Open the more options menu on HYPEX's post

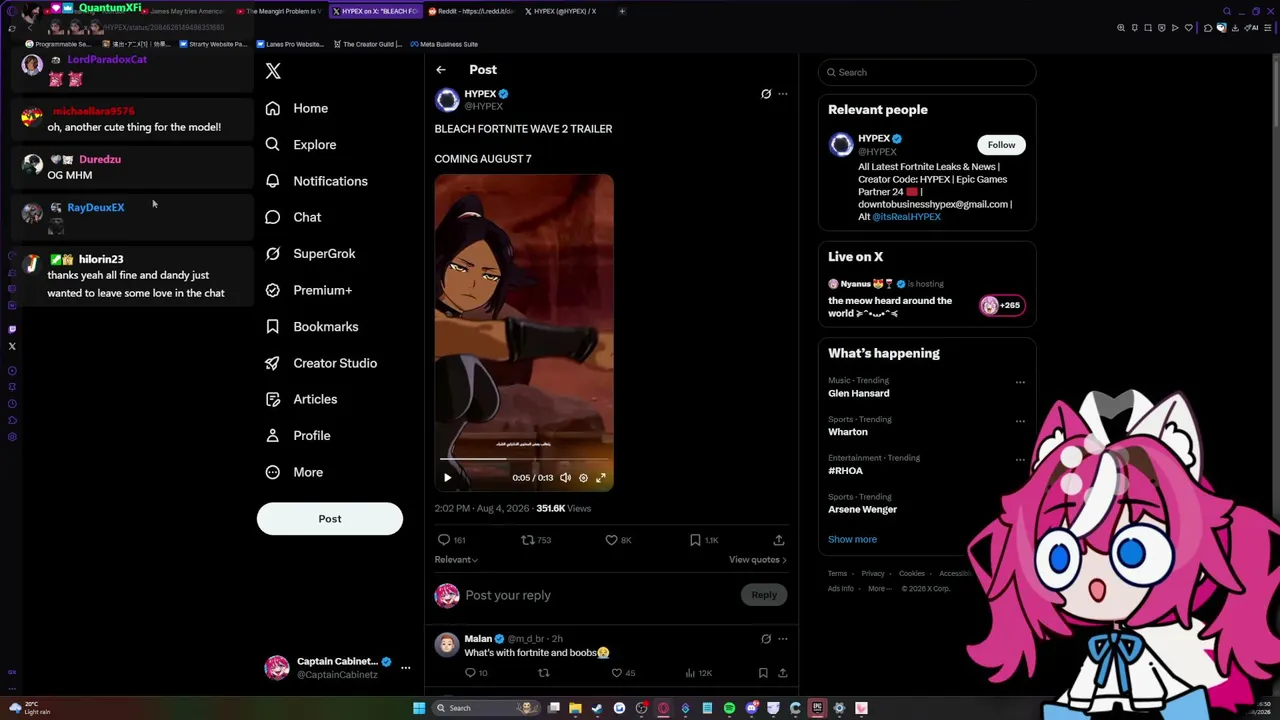tap(783, 94)
